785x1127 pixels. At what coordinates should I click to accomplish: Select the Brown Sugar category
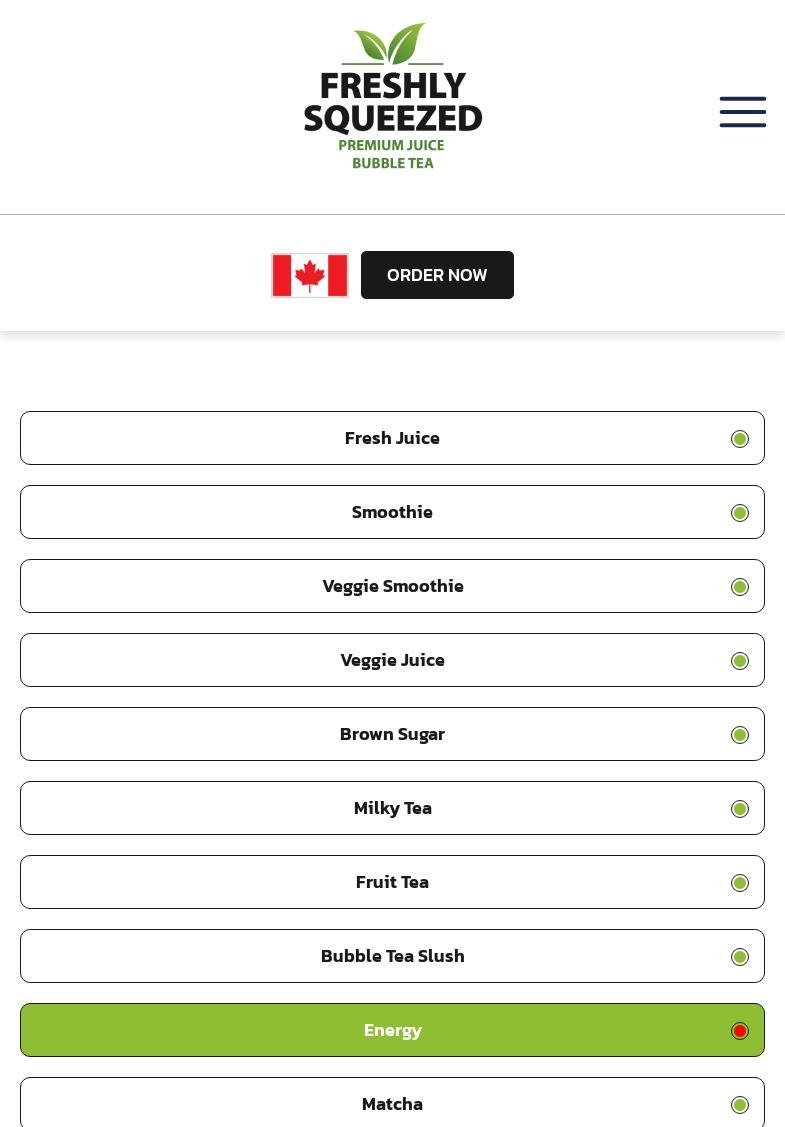coord(392,734)
